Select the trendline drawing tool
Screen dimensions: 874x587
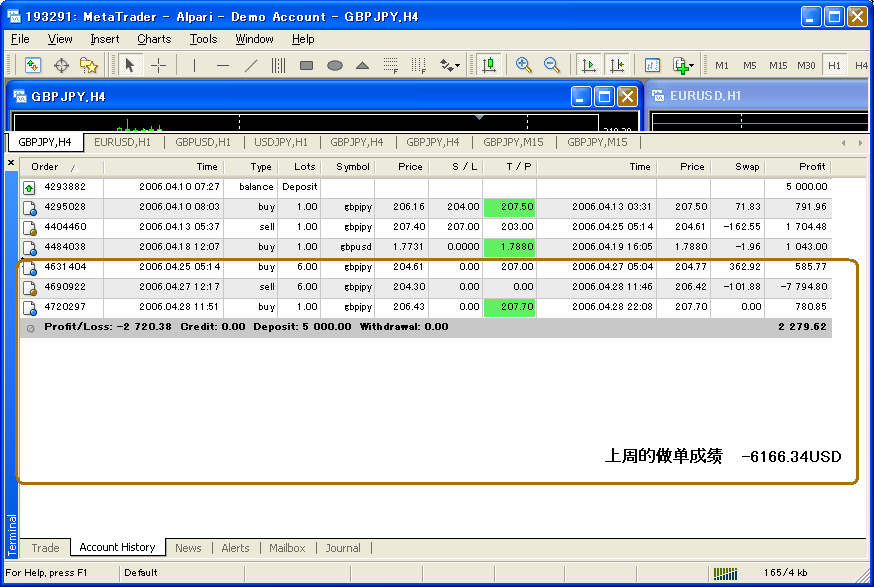[251, 65]
